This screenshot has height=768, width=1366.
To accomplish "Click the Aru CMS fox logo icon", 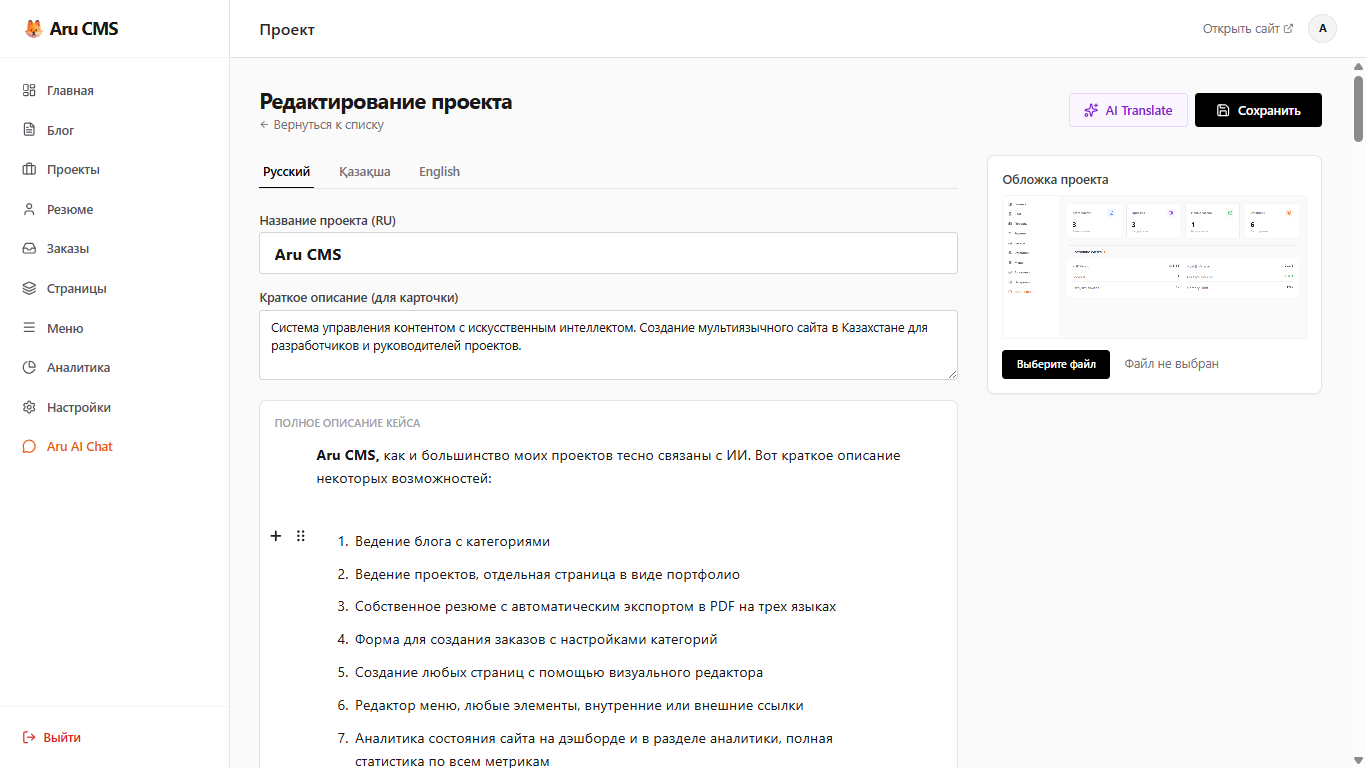I will [x=34, y=29].
